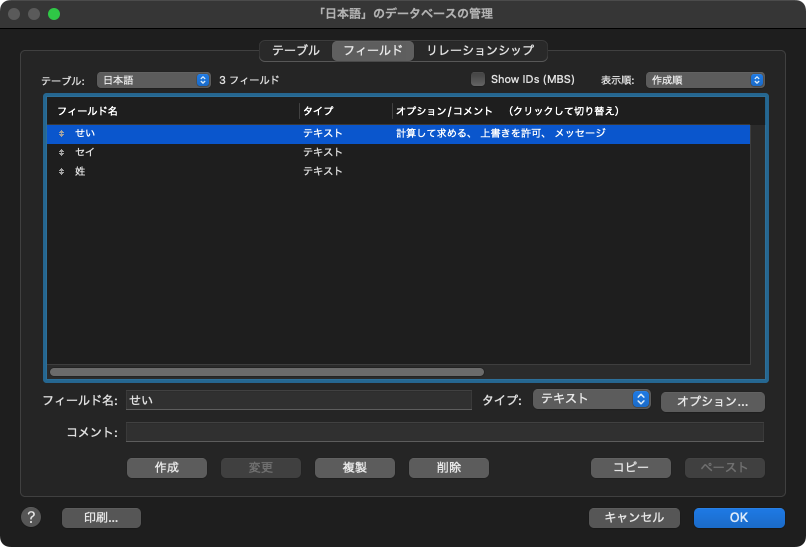Click the green zoom window button
Viewport: 806px width, 547px height.
pos(54,14)
